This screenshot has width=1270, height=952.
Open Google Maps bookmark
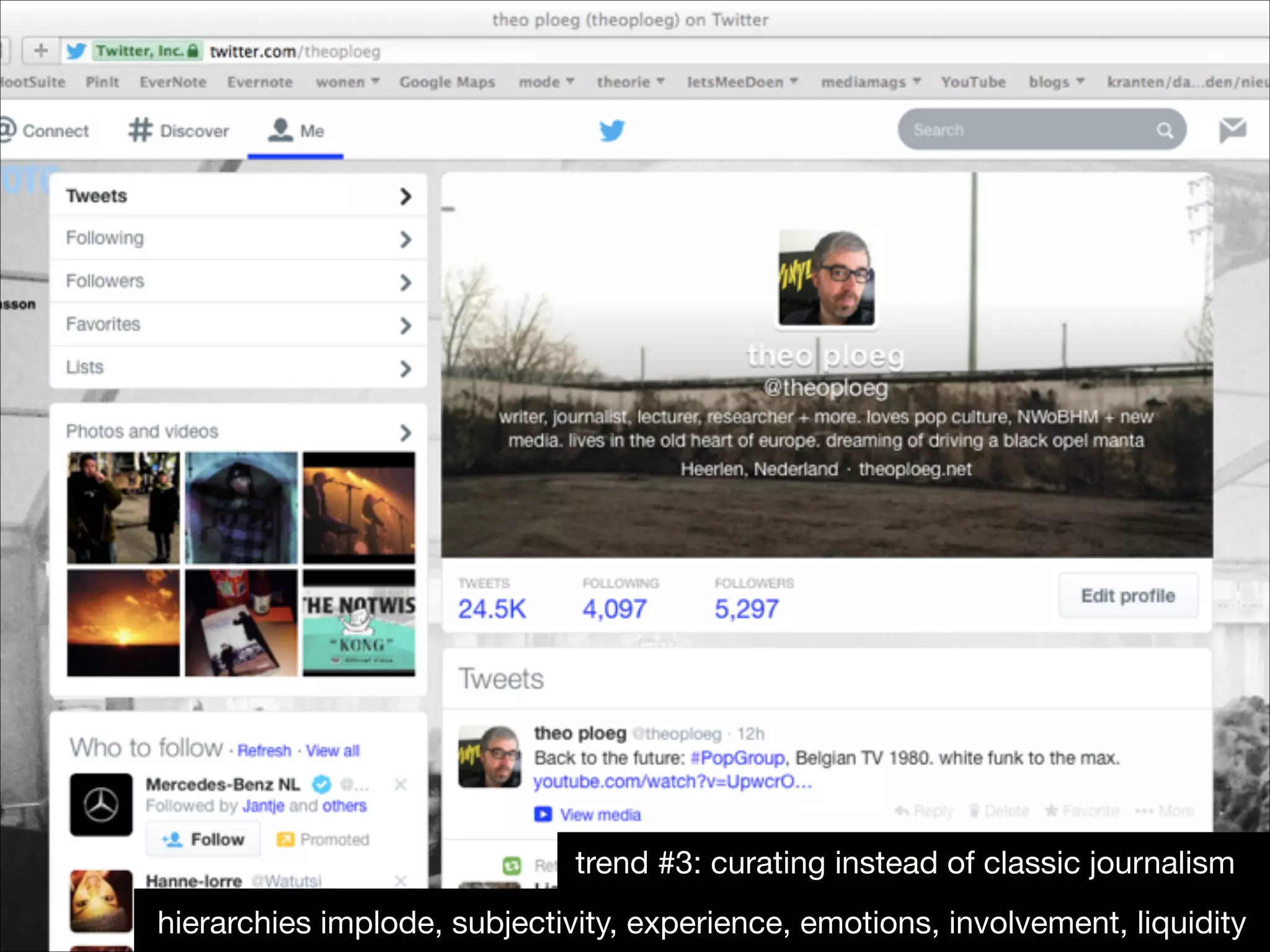(x=447, y=82)
